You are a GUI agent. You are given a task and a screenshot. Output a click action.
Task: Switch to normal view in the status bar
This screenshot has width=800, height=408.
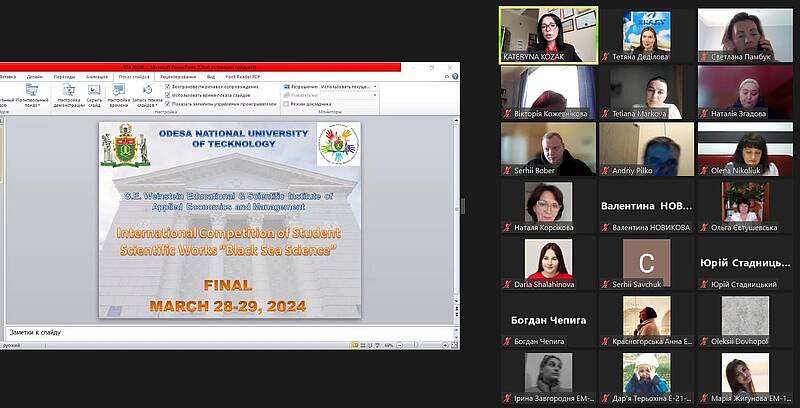pos(355,345)
